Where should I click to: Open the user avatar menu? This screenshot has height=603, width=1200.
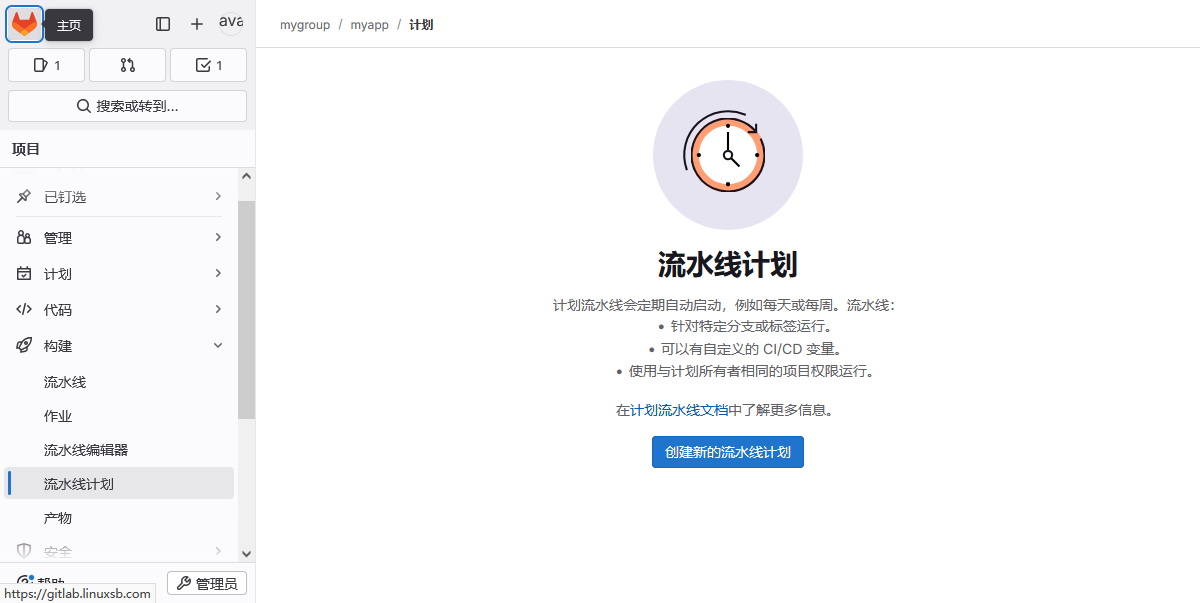pos(231,23)
